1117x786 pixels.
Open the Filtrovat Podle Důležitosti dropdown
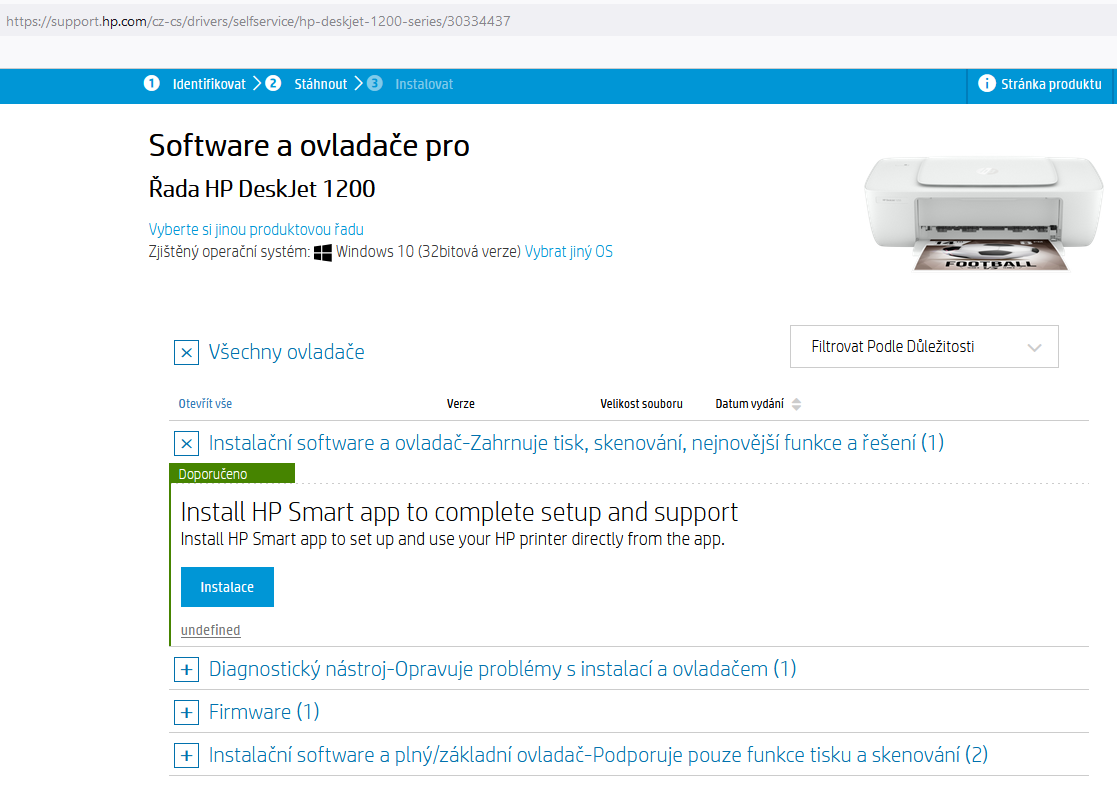923,347
